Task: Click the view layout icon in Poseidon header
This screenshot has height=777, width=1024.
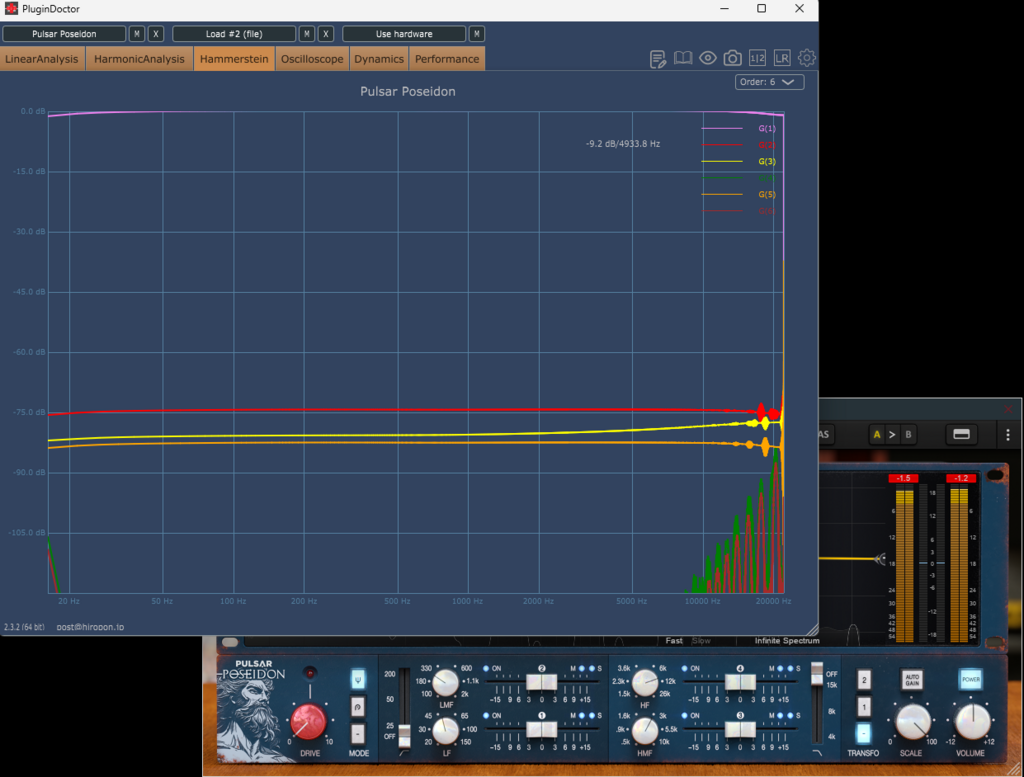Action: pyautogui.click(x=961, y=435)
